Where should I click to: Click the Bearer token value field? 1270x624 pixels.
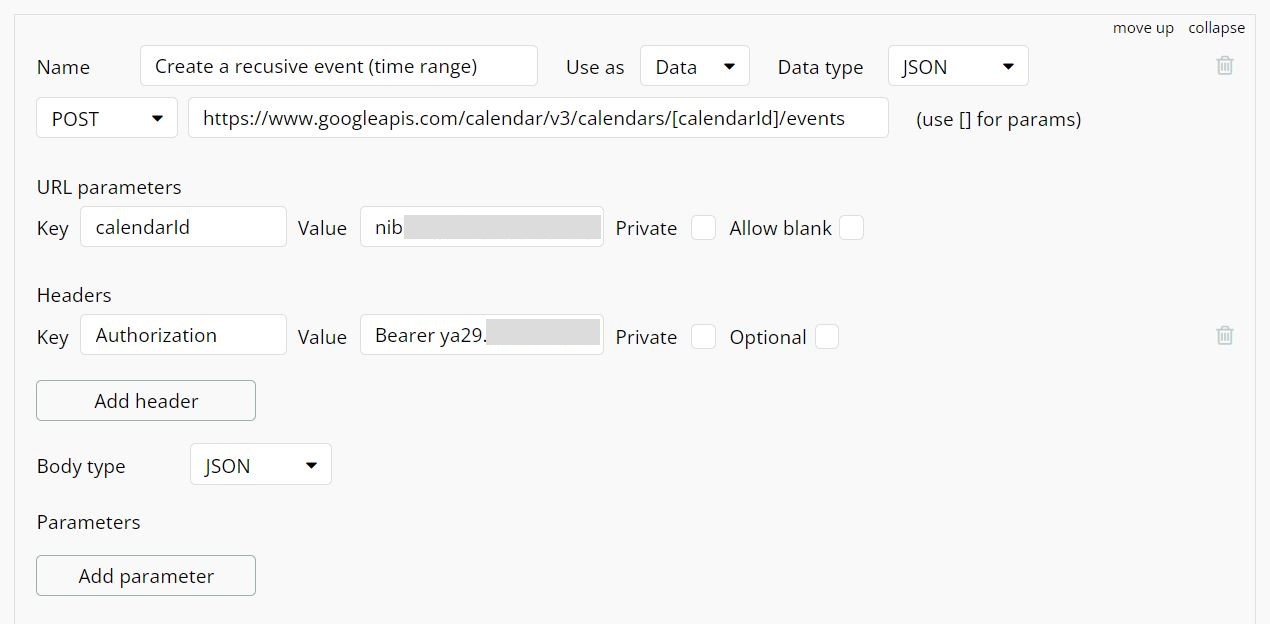point(481,335)
